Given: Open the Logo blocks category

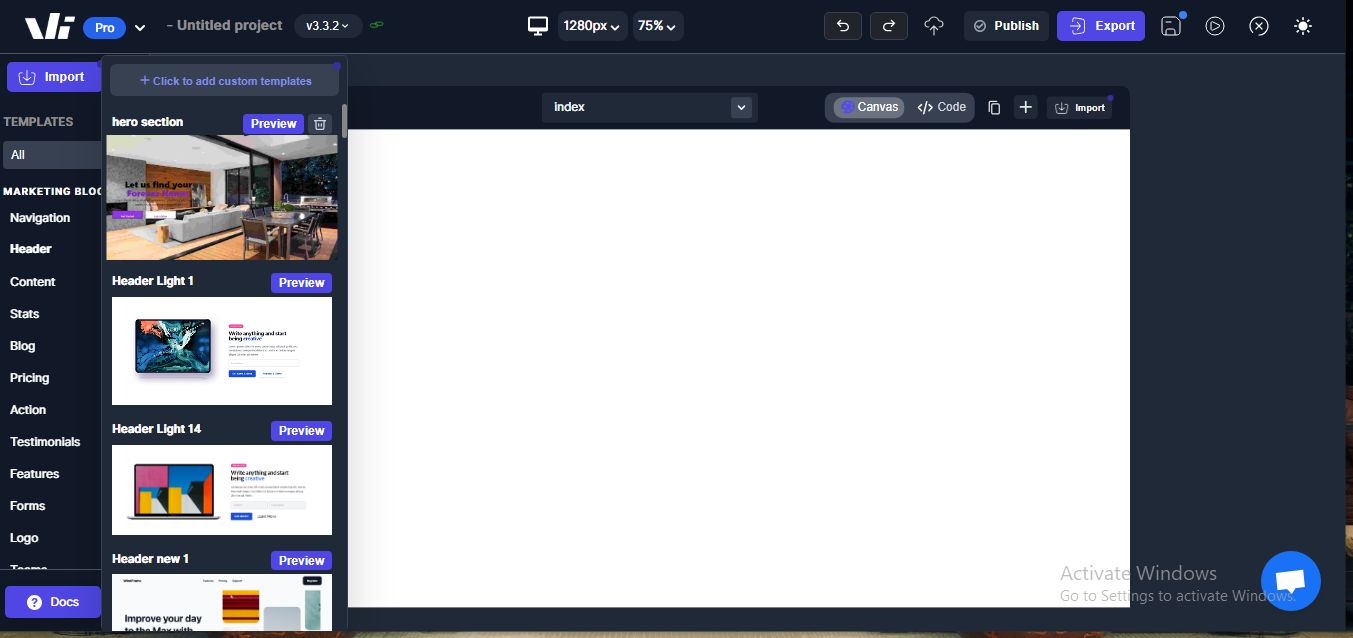Looking at the screenshot, I should tap(24, 538).
